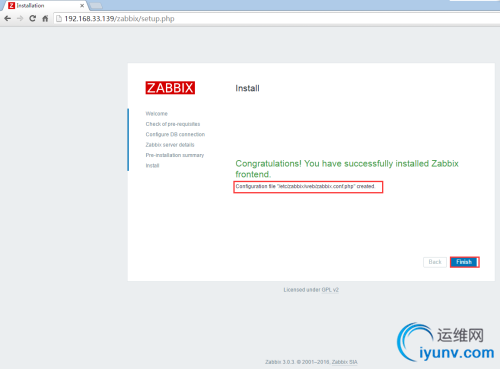Select Pre-installation summary step

[175, 155]
